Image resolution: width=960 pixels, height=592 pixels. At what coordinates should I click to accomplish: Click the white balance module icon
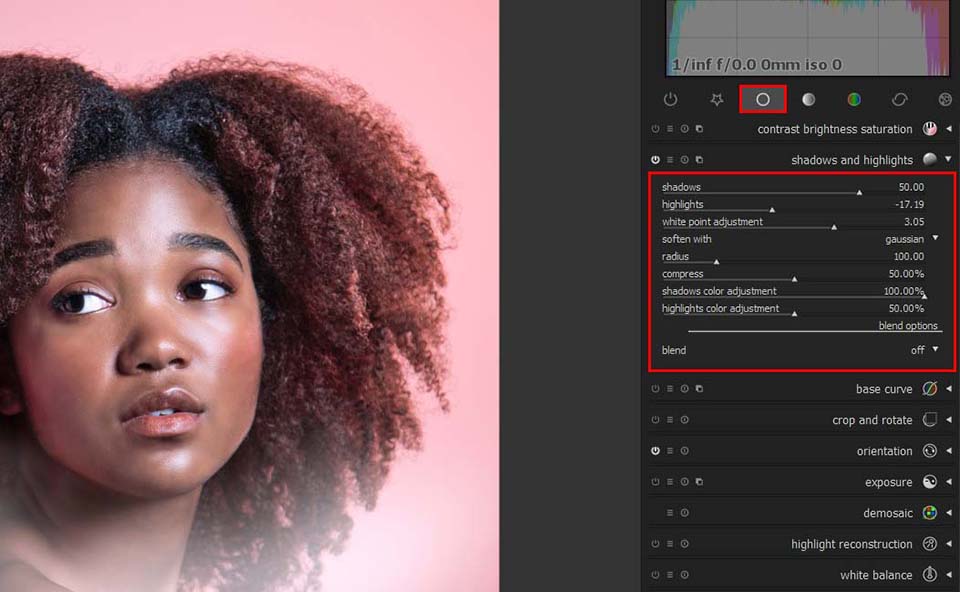click(929, 575)
